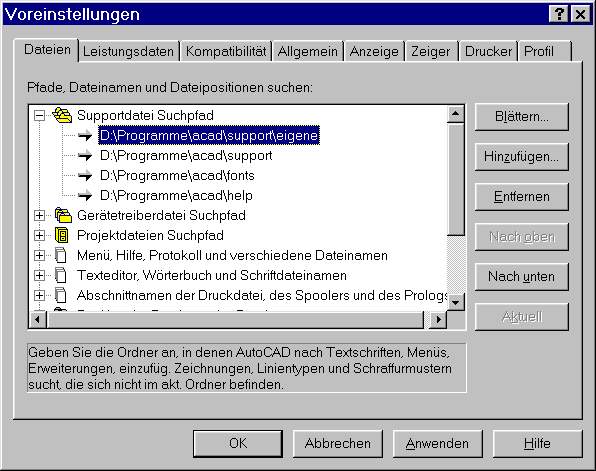
Task: Click the arrow icon beside D:\Programme\acad\fonts
Action: (x=85, y=176)
